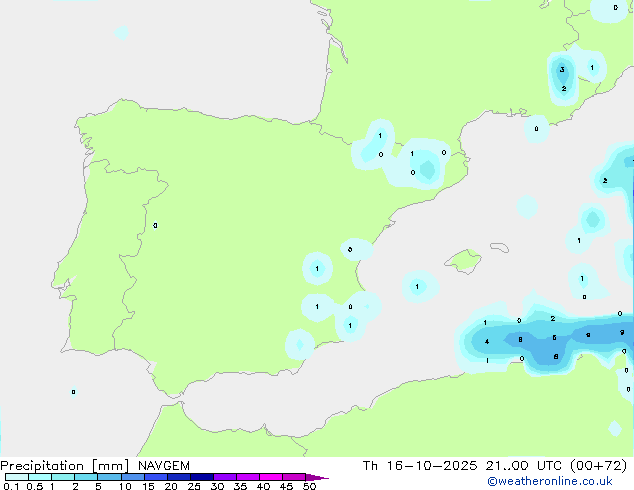Click the '0.1' label on the legend scale
The image size is (634, 490).
click(11, 486)
